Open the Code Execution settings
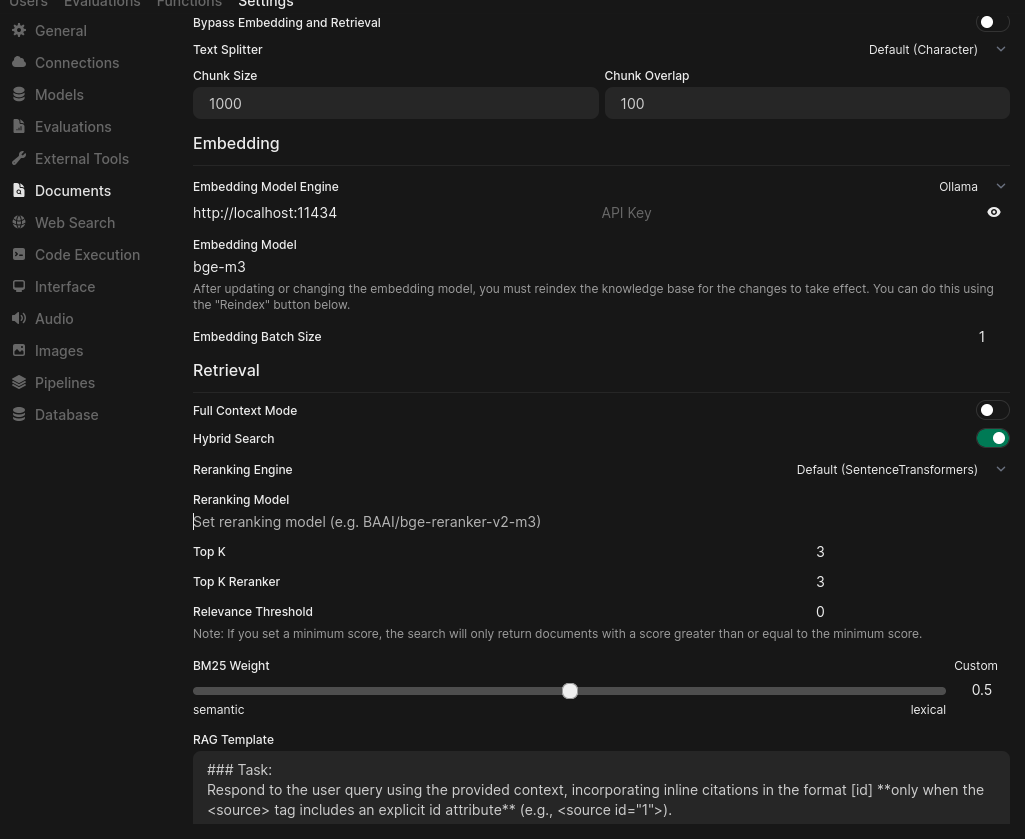The image size is (1025, 839). [87, 254]
